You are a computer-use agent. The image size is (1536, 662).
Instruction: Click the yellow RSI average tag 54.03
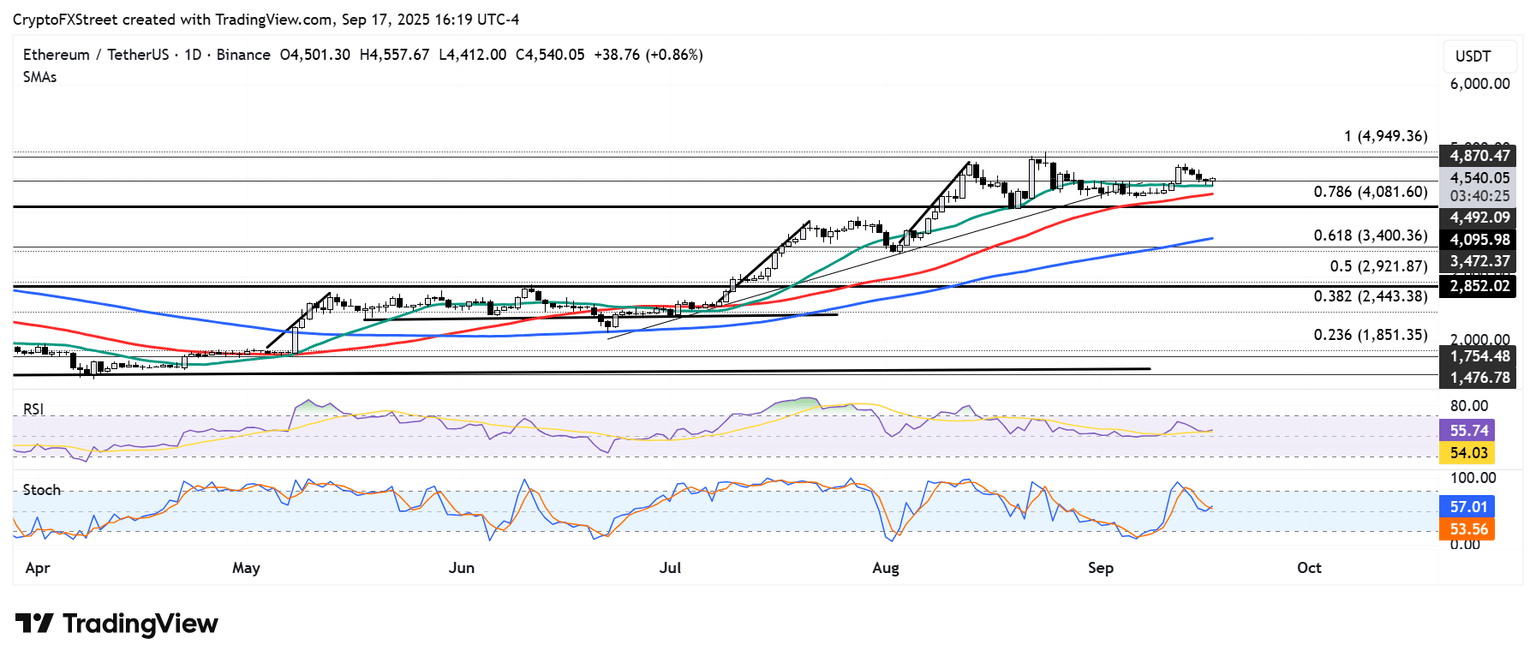pos(1476,454)
